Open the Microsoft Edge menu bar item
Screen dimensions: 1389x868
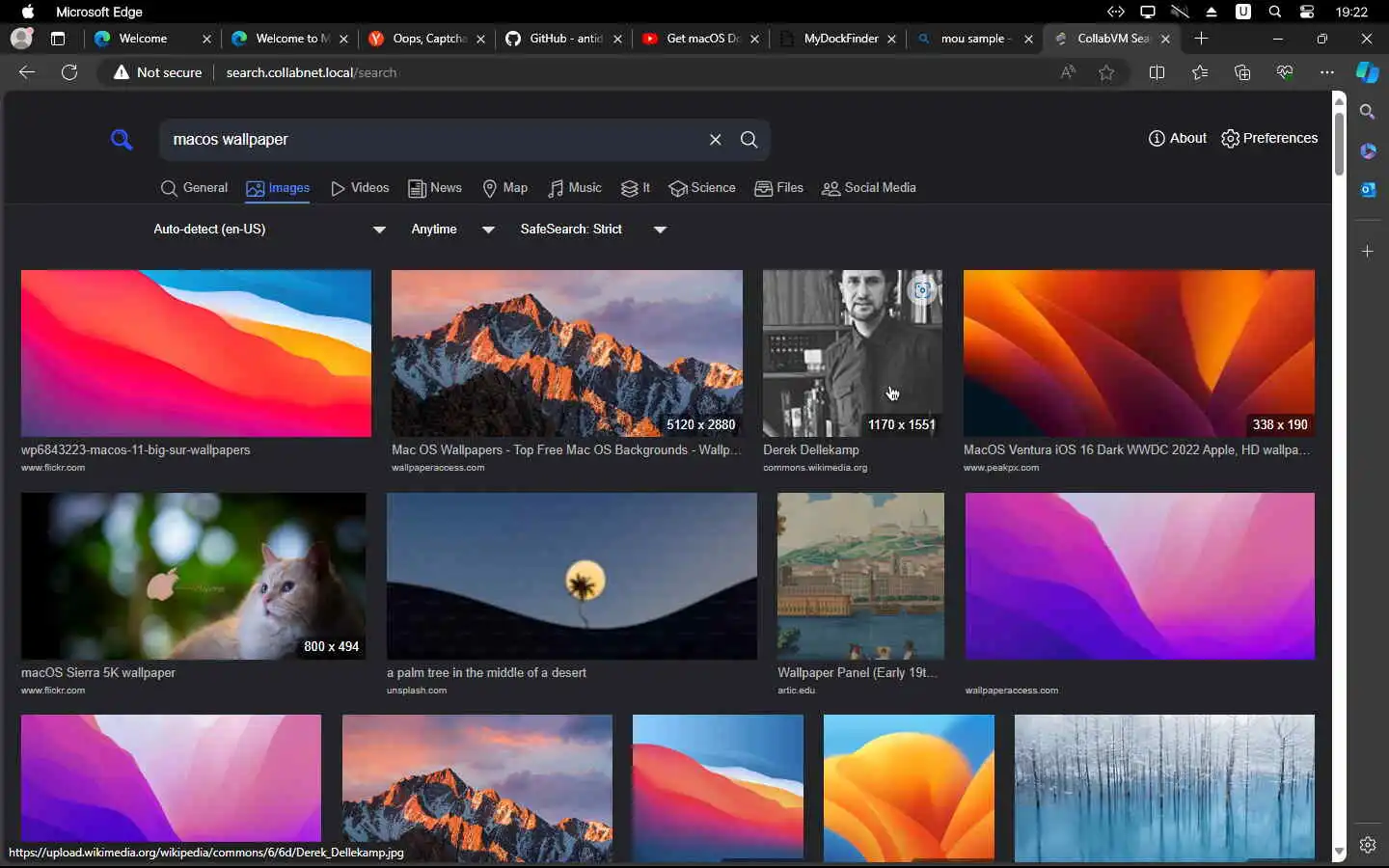coord(99,12)
